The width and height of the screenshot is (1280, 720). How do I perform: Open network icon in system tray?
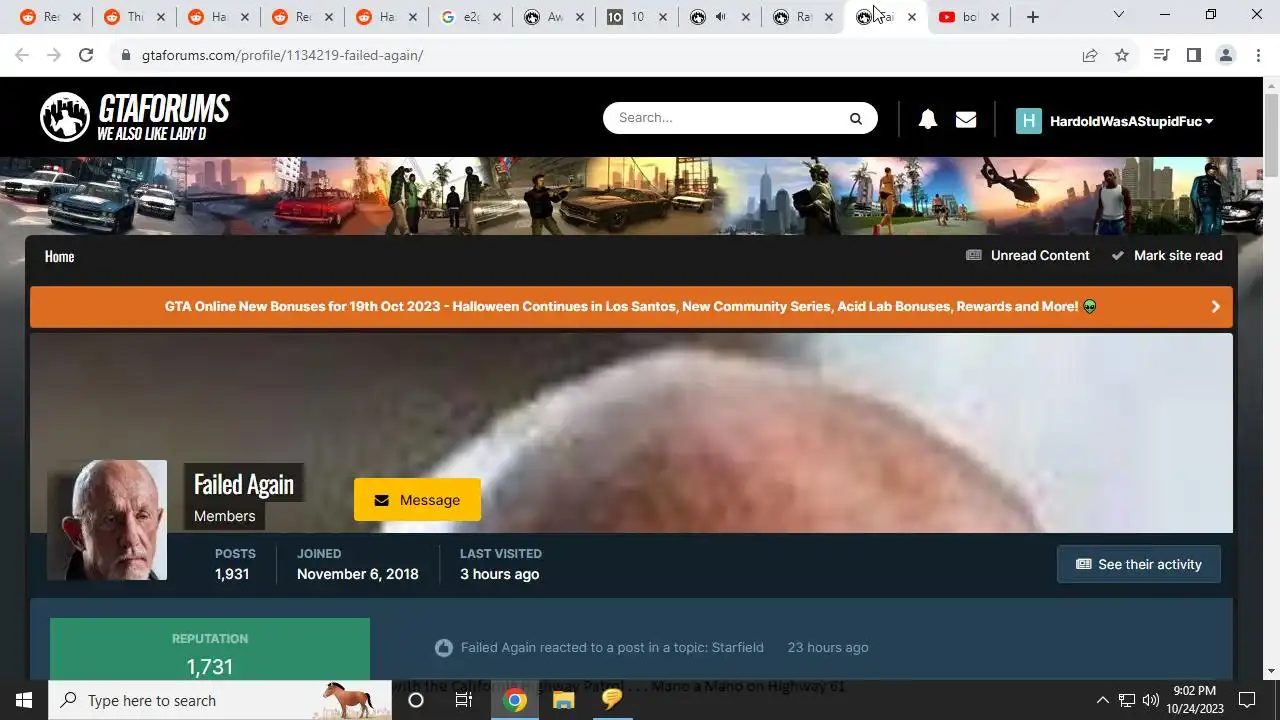(x=1127, y=700)
